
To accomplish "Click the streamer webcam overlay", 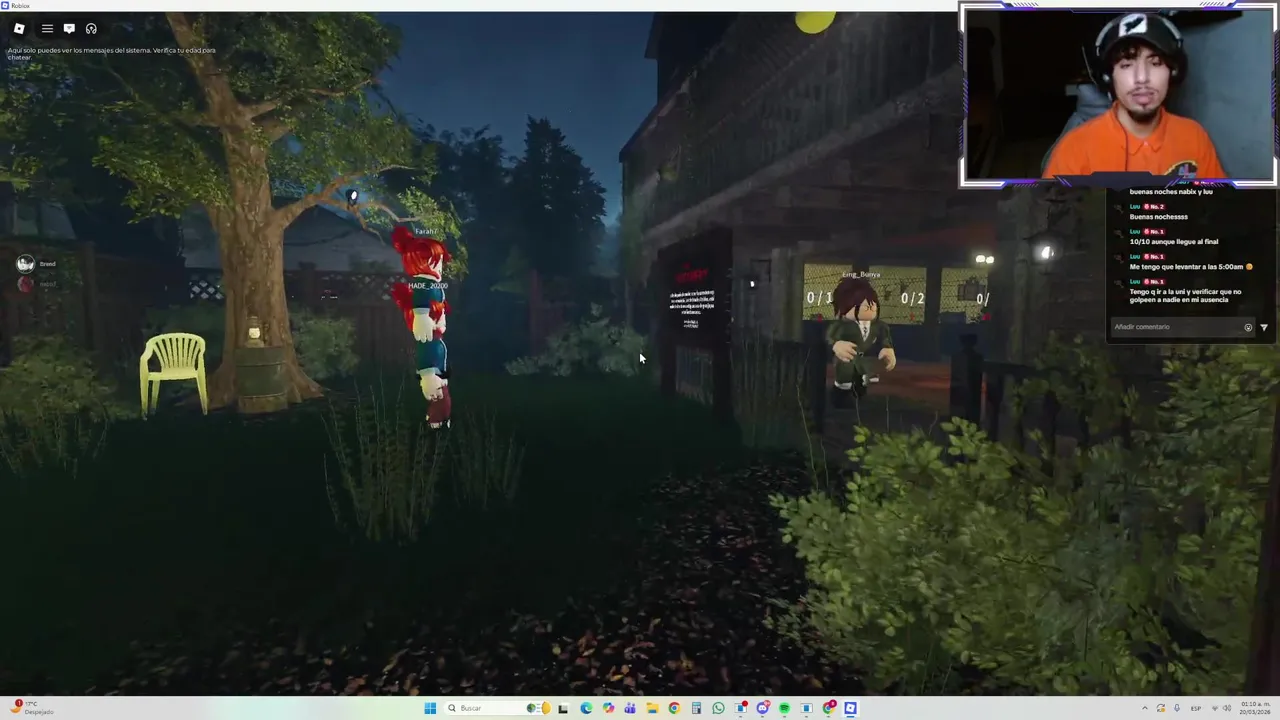I will pyautogui.click(x=1118, y=94).
